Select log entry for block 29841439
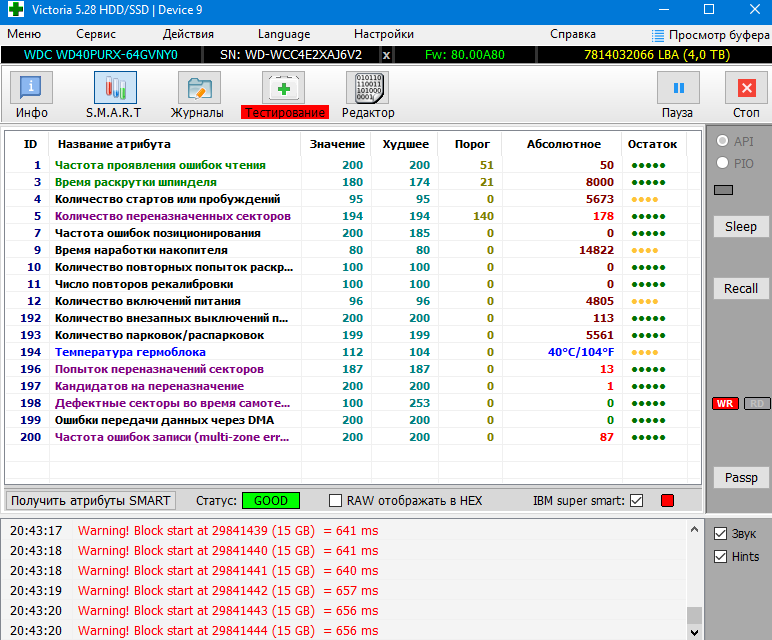 pyautogui.click(x=345, y=531)
